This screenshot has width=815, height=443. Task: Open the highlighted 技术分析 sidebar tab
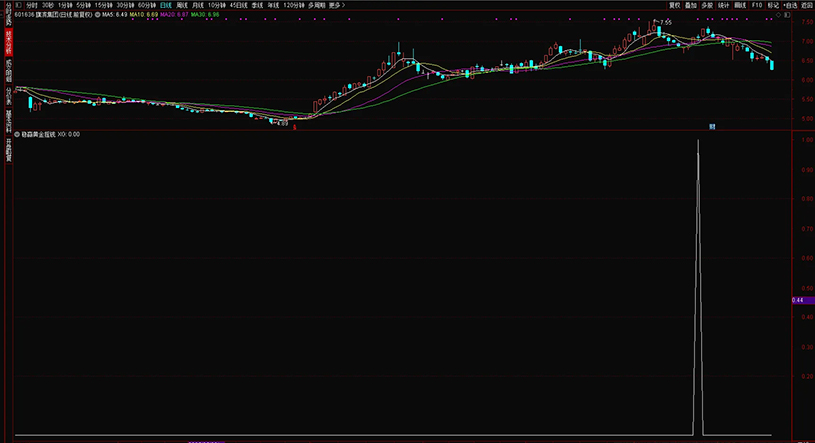(x=8, y=43)
